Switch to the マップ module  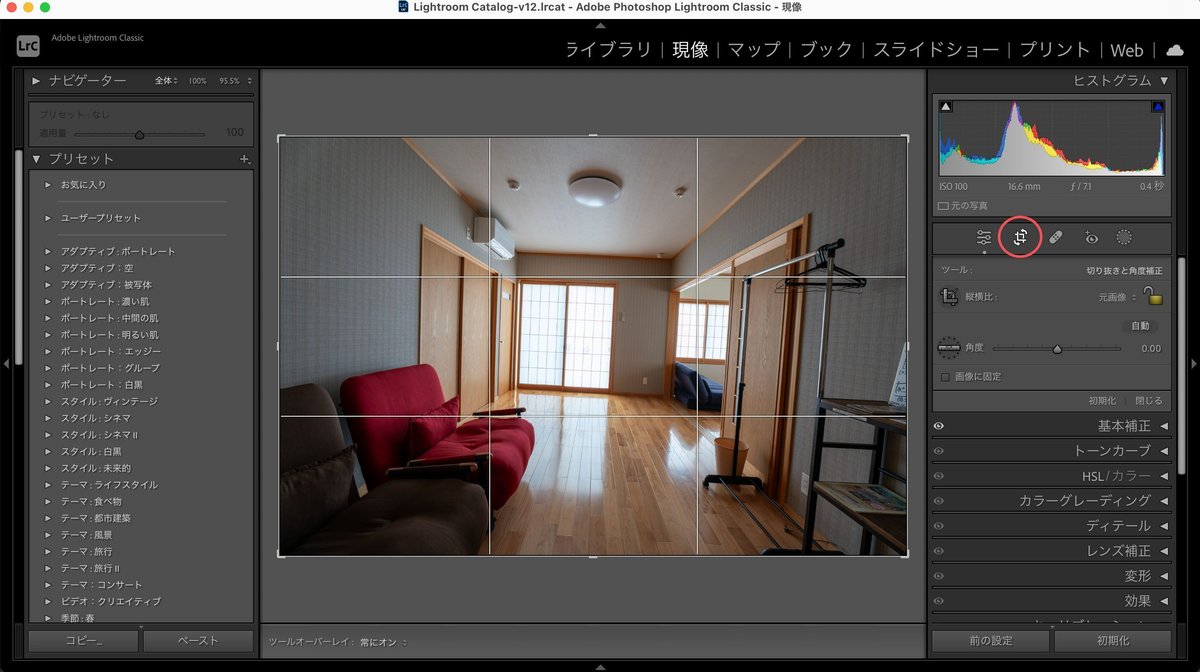point(754,49)
